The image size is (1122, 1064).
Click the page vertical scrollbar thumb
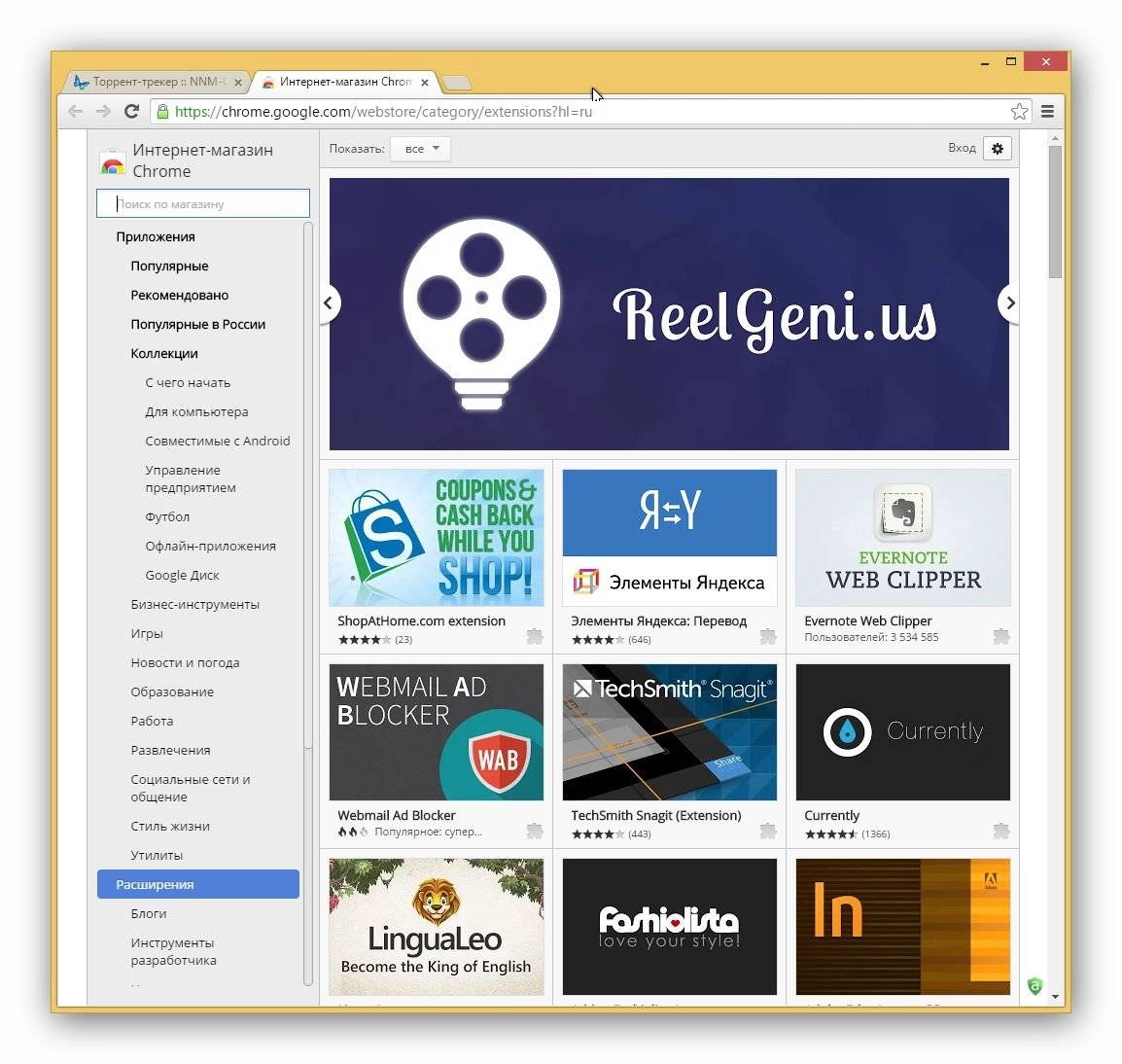(1056, 211)
